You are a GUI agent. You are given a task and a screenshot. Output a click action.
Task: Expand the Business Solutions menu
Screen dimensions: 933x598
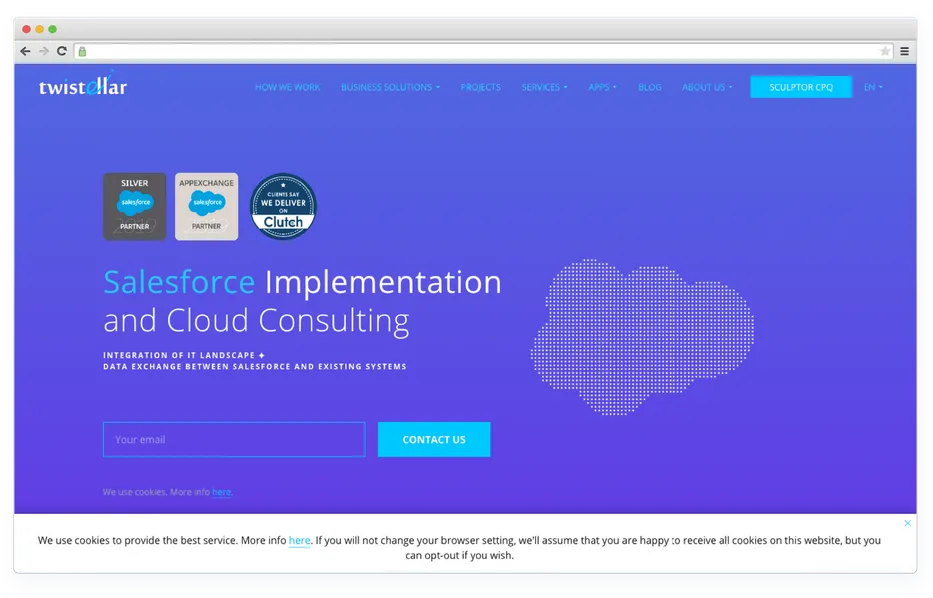390,87
